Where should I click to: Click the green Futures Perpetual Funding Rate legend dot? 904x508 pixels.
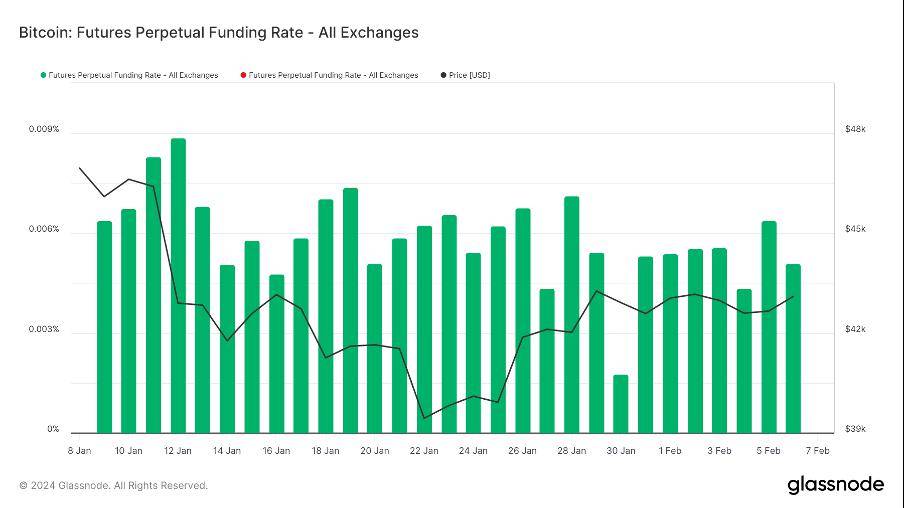click(43, 75)
